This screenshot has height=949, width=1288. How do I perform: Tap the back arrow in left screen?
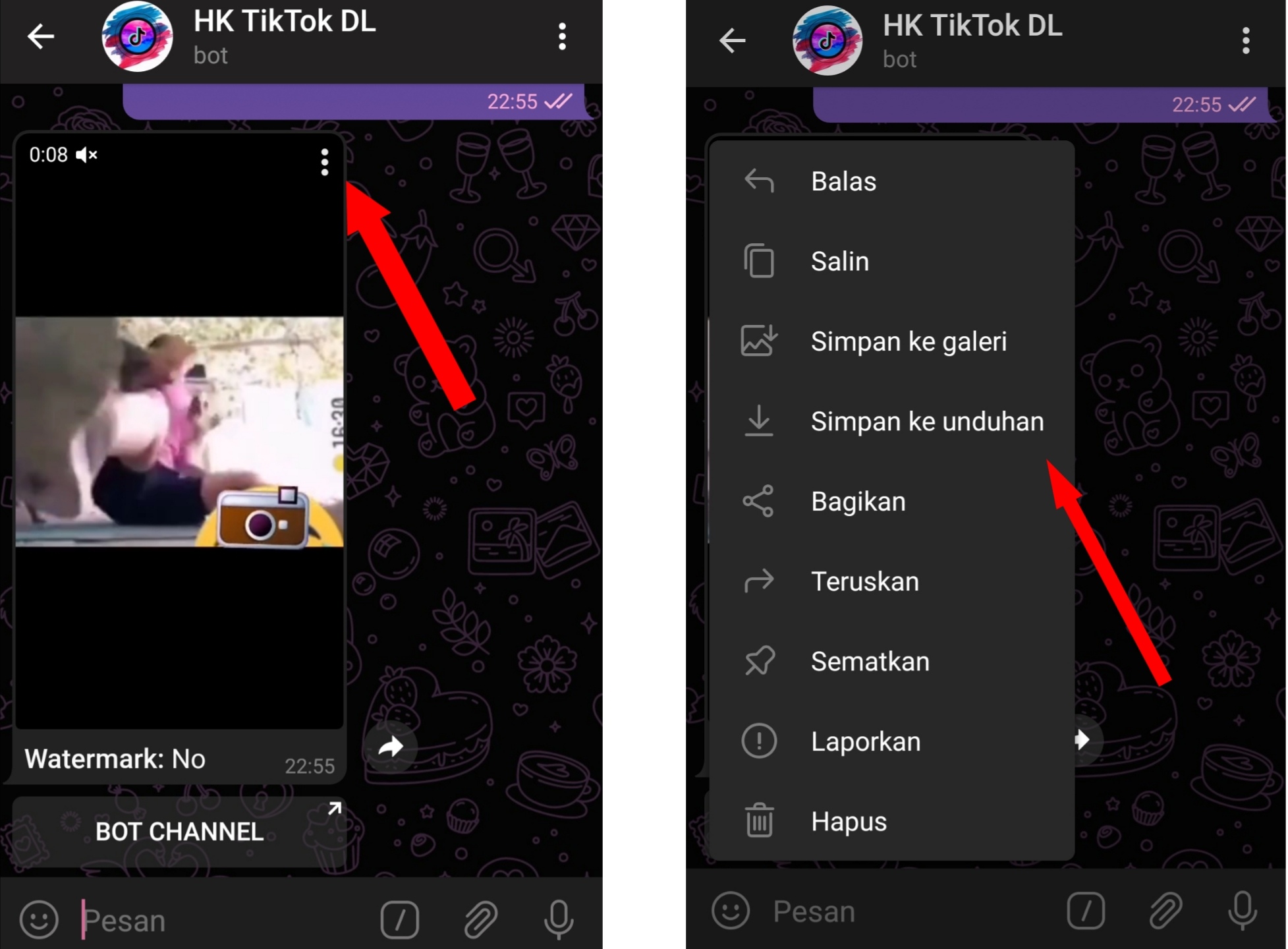(x=41, y=36)
